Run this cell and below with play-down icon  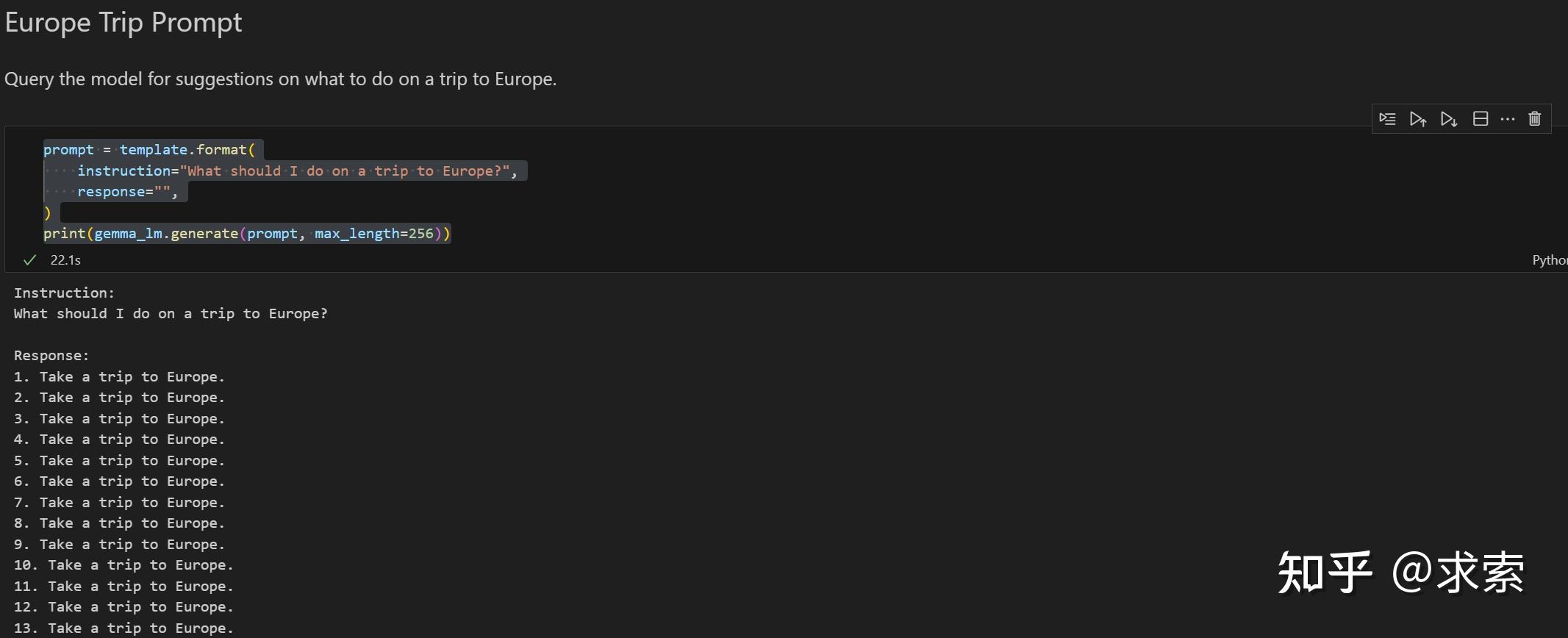click(1449, 119)
